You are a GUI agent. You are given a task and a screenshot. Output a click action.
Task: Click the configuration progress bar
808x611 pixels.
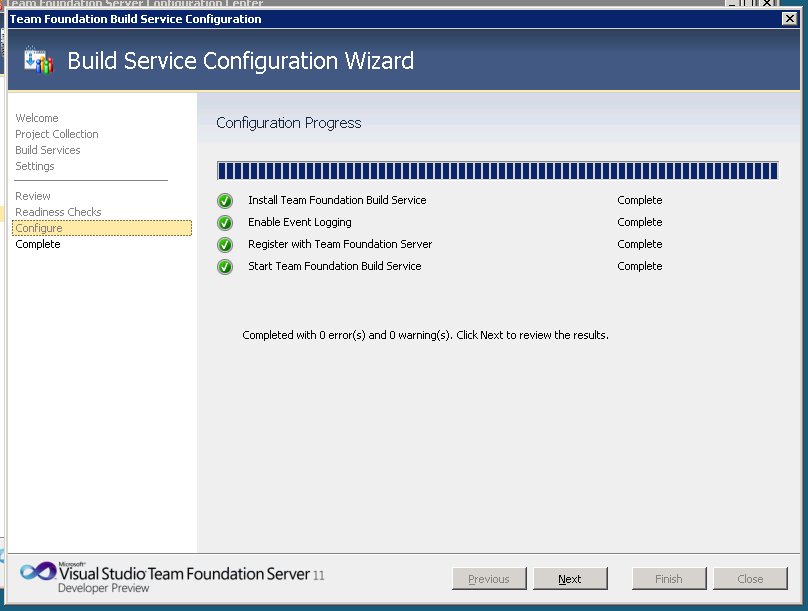pos(497,171)
